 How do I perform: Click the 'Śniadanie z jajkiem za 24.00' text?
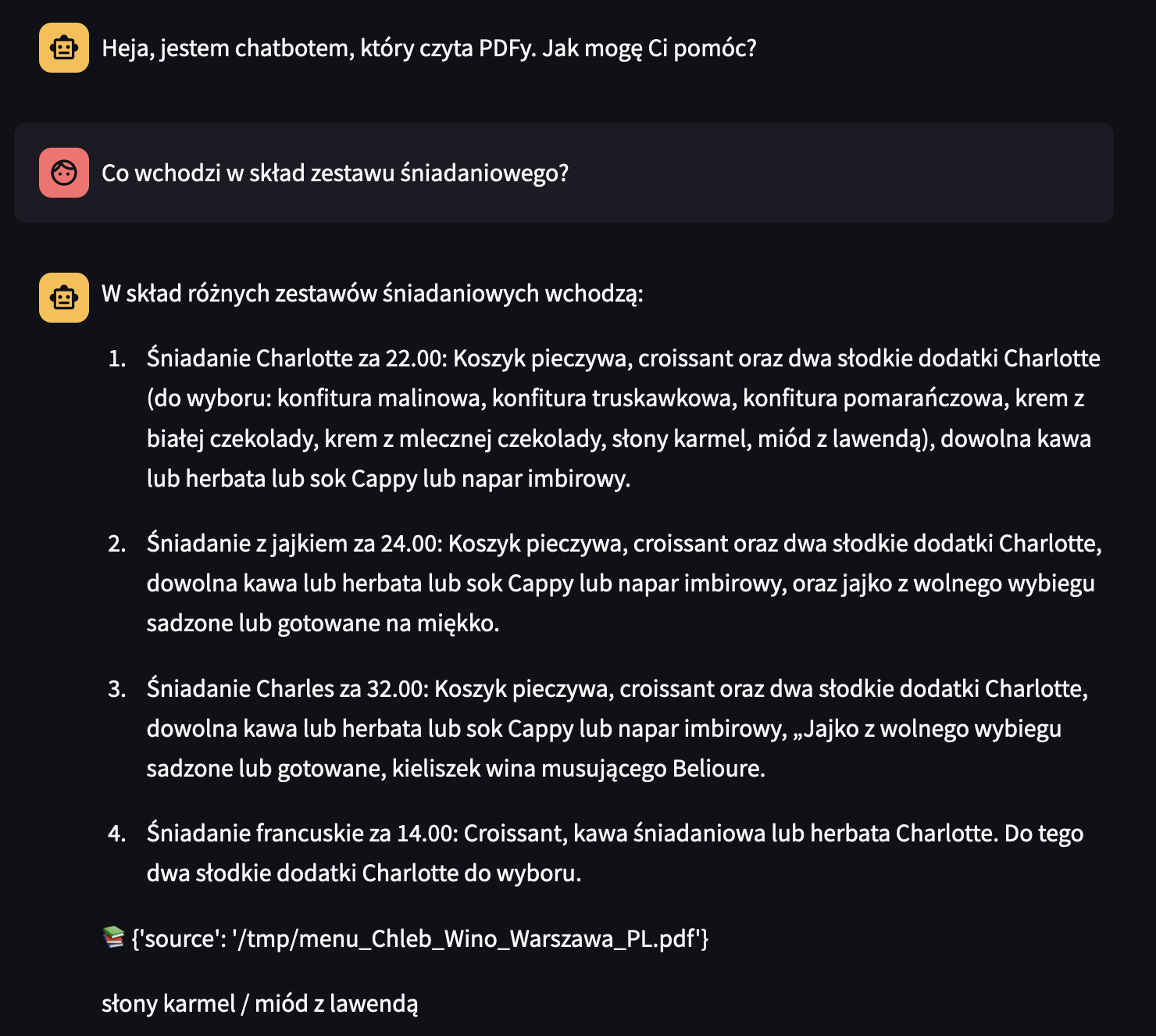click(x=294, y=543)
